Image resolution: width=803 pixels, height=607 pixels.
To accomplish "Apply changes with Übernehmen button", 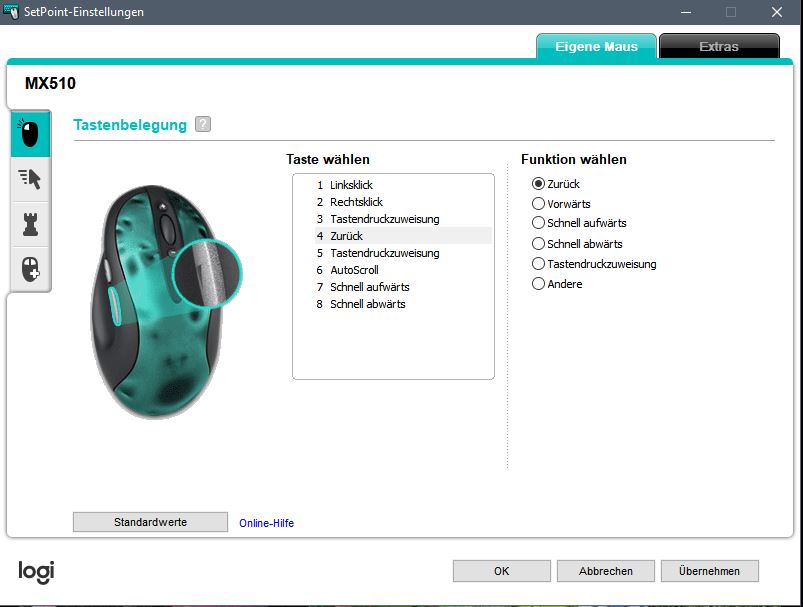I will pos(709,571).
